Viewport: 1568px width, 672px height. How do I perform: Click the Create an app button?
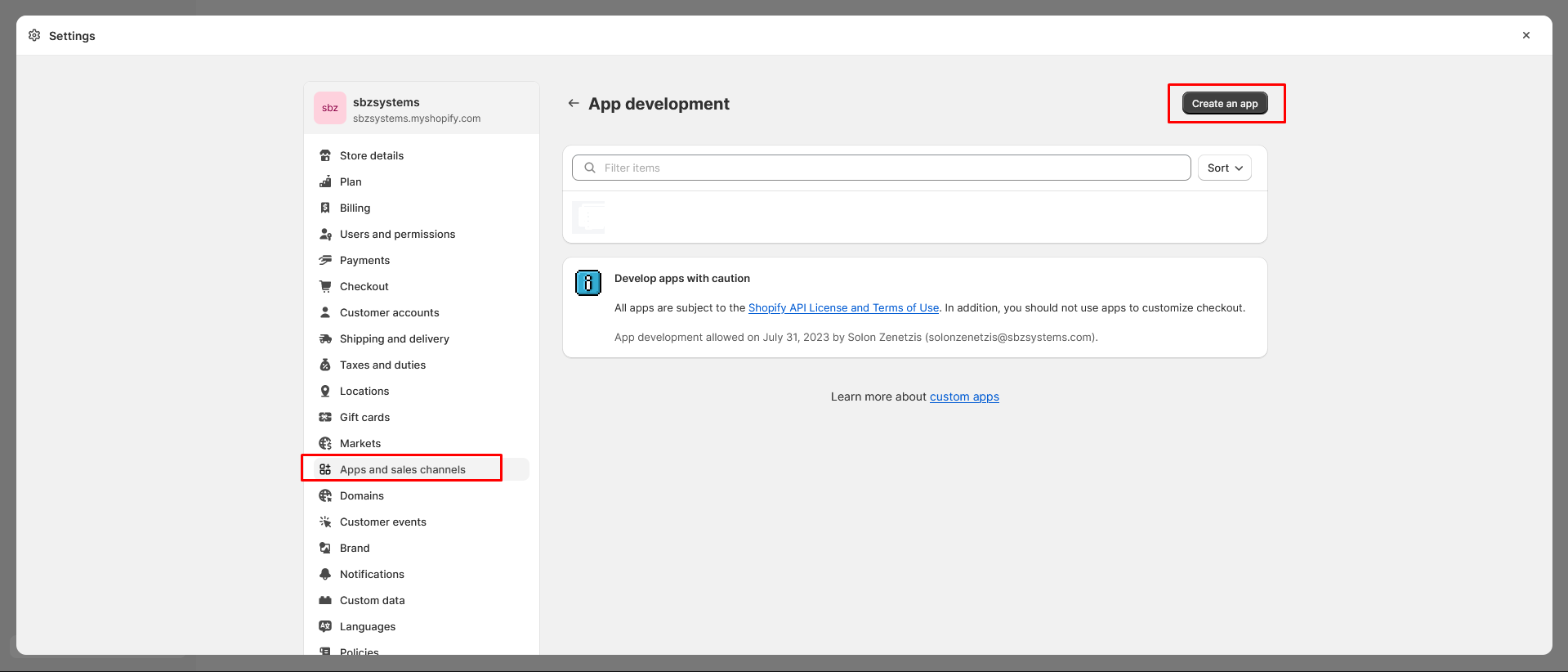pyautogui.click(x=1225, y=104)
